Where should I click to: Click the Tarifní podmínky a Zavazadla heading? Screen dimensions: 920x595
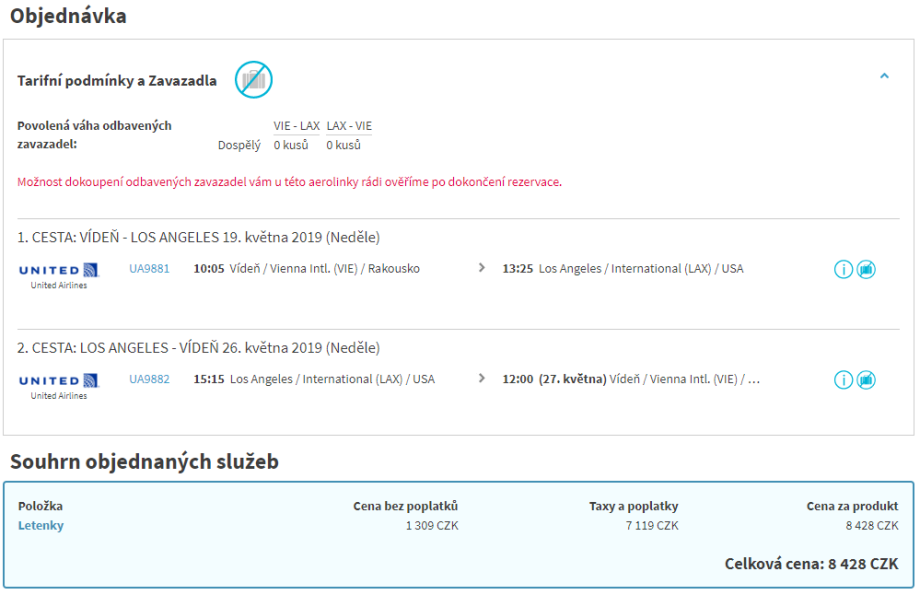click(117, 81)
